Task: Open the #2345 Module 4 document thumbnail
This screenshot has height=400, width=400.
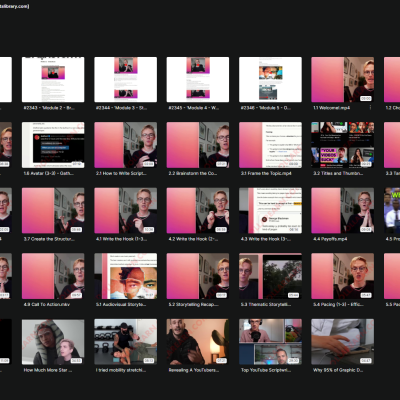Action: [x=198, y=79]
